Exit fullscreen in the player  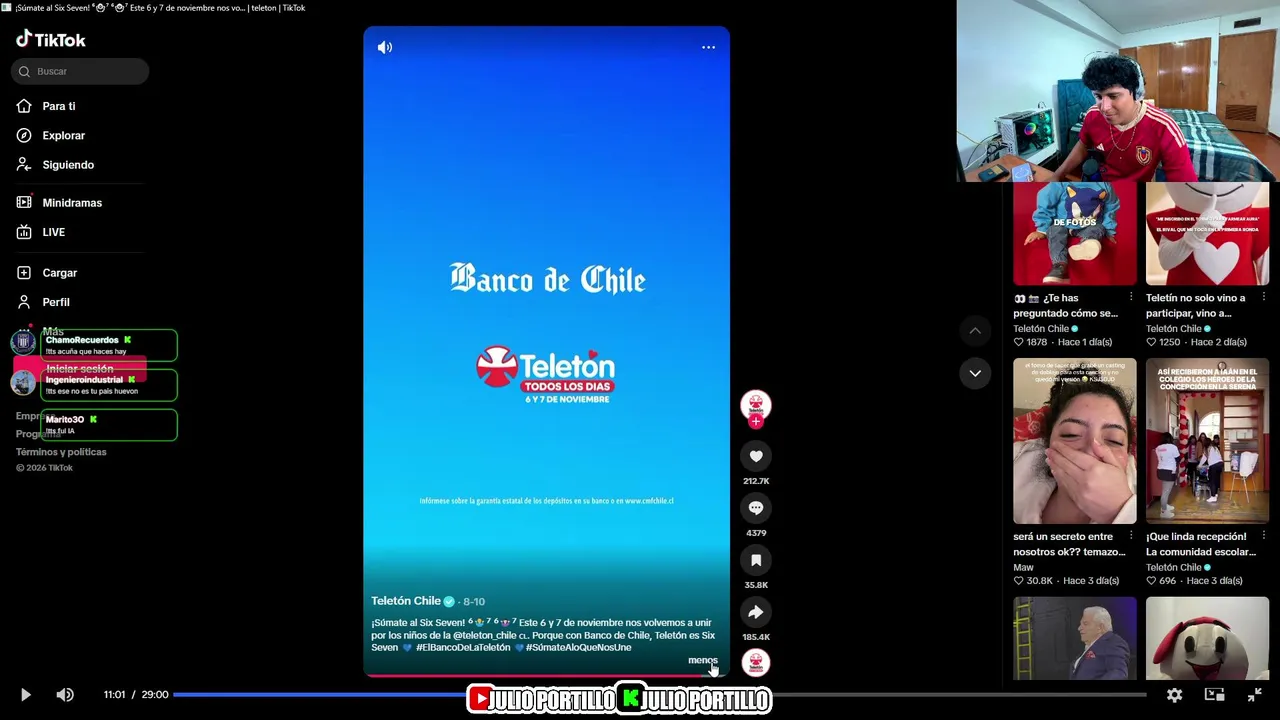pyautogui.click(x=1255, y=695)
